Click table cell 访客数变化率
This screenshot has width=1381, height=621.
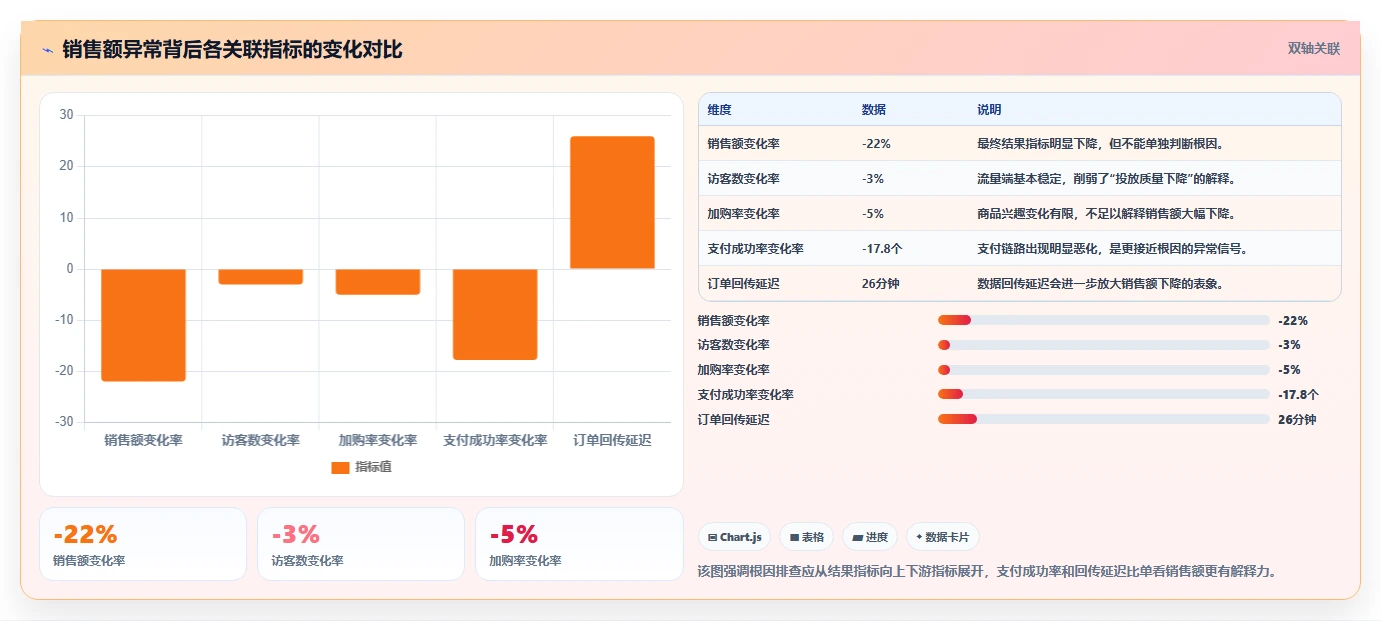(743, 179)
